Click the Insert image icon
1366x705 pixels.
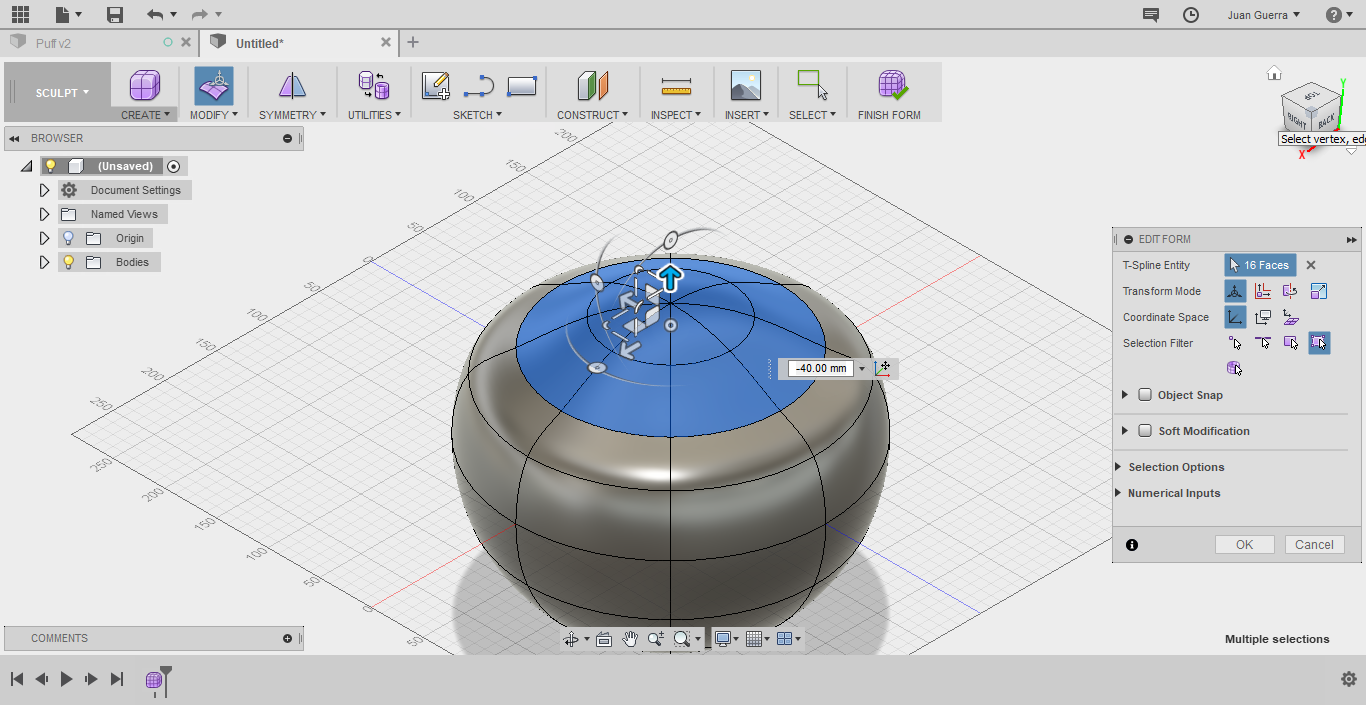746,86
